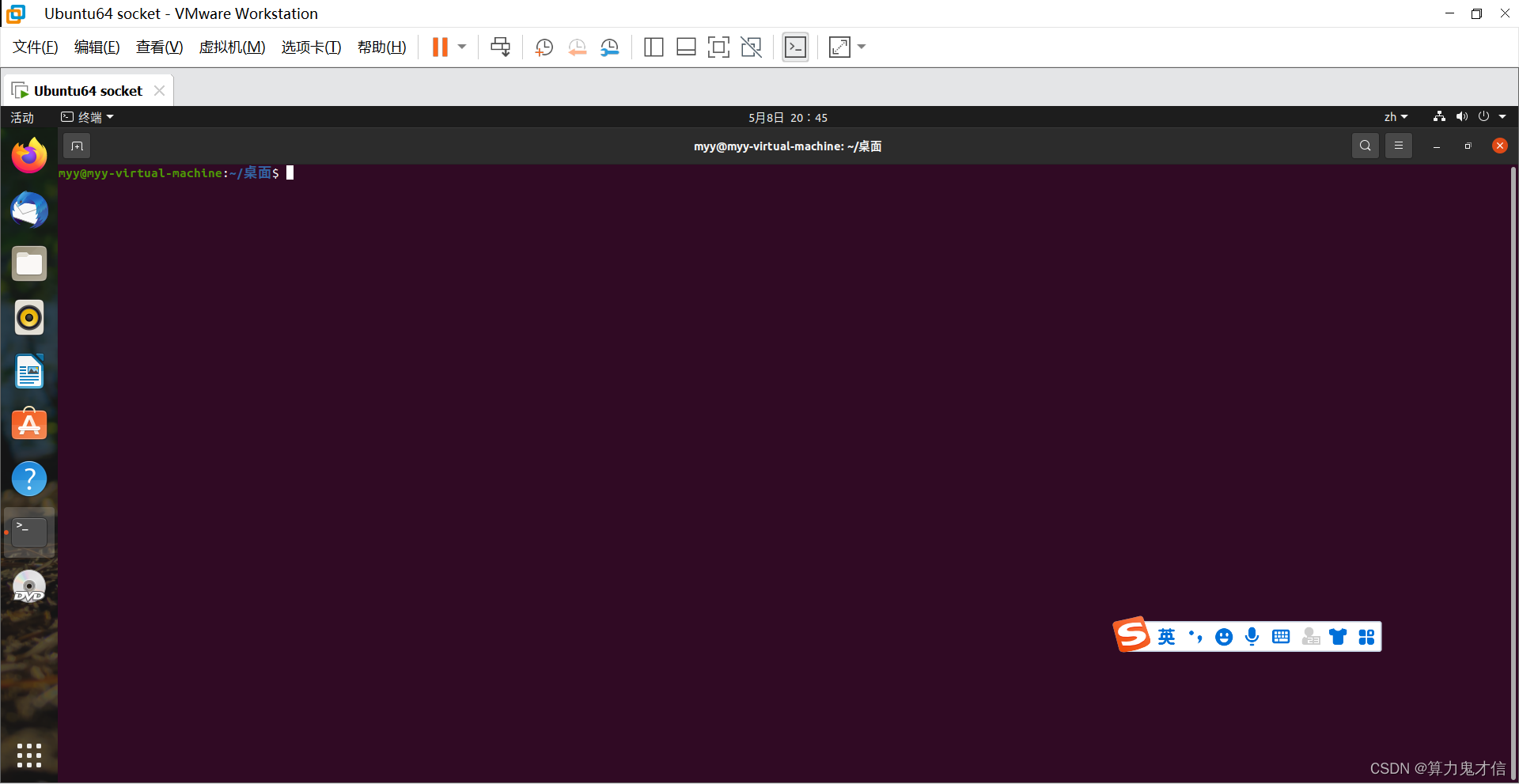The height and width of the screenshot is (784, 1519).
Task: Toggle Sogou Chinese/English mode
Action: click(x=1168, y=636)
